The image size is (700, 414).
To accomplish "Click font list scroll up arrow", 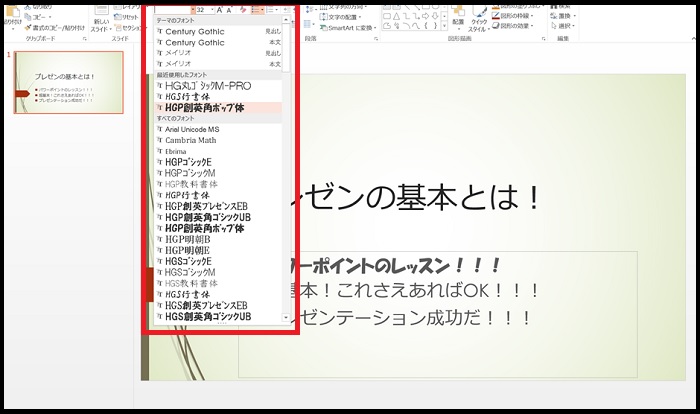I will click(x=286, y=20).
